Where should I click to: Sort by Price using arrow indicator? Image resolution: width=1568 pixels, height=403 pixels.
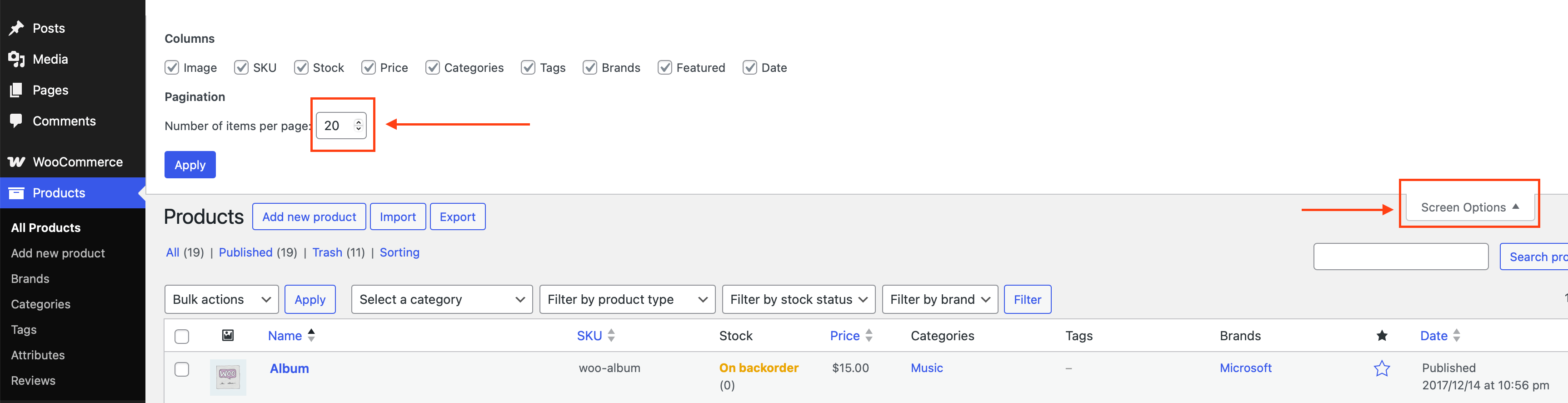coord(869,335)
